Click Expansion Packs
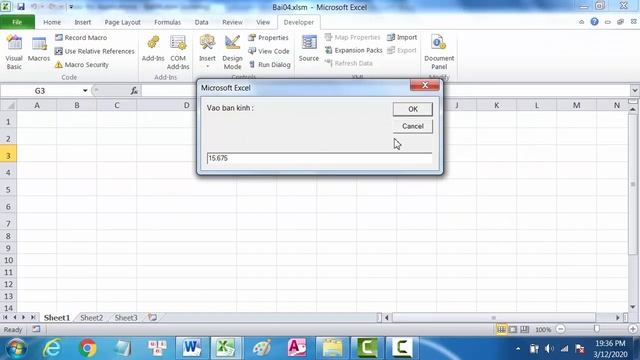The width and height of the screenshot is (640, 360). pos(354,50)
